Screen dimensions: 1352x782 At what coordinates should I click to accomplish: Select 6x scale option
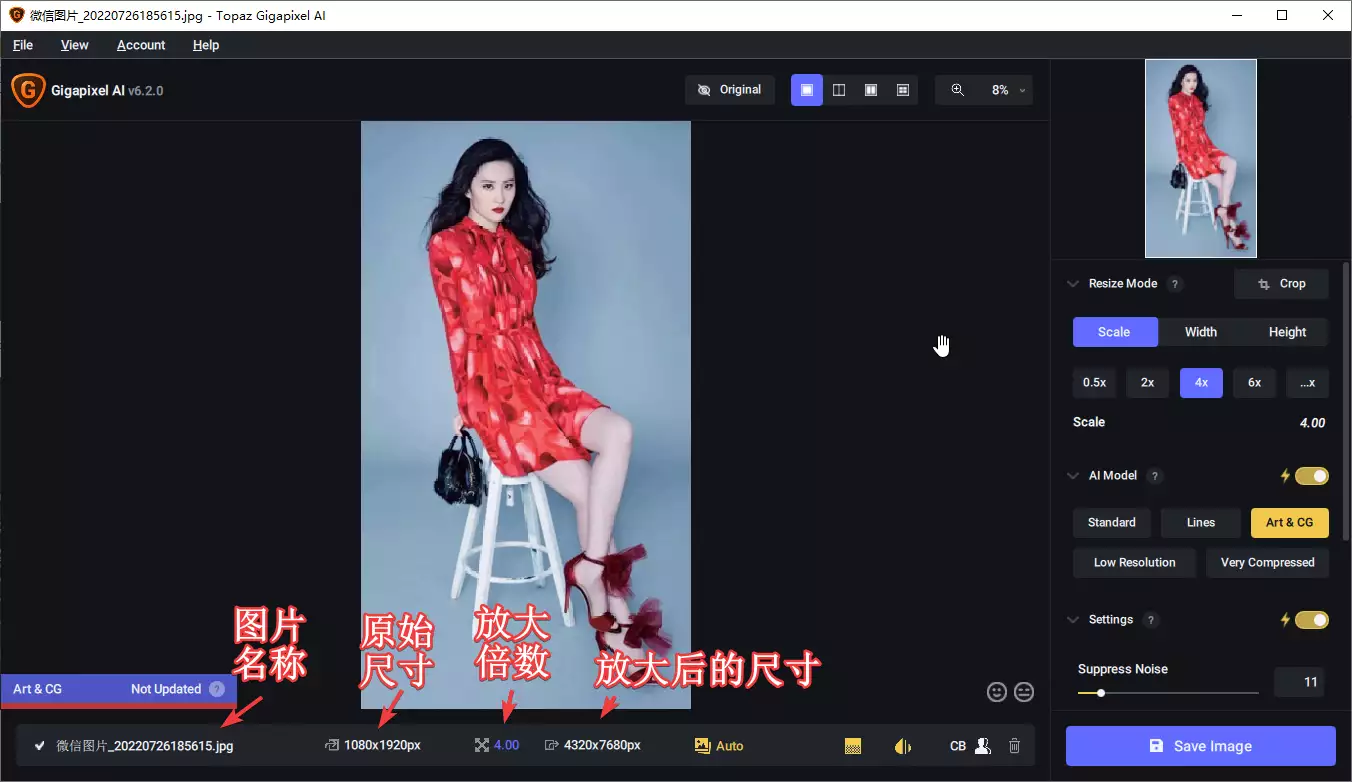point(1254,383)
